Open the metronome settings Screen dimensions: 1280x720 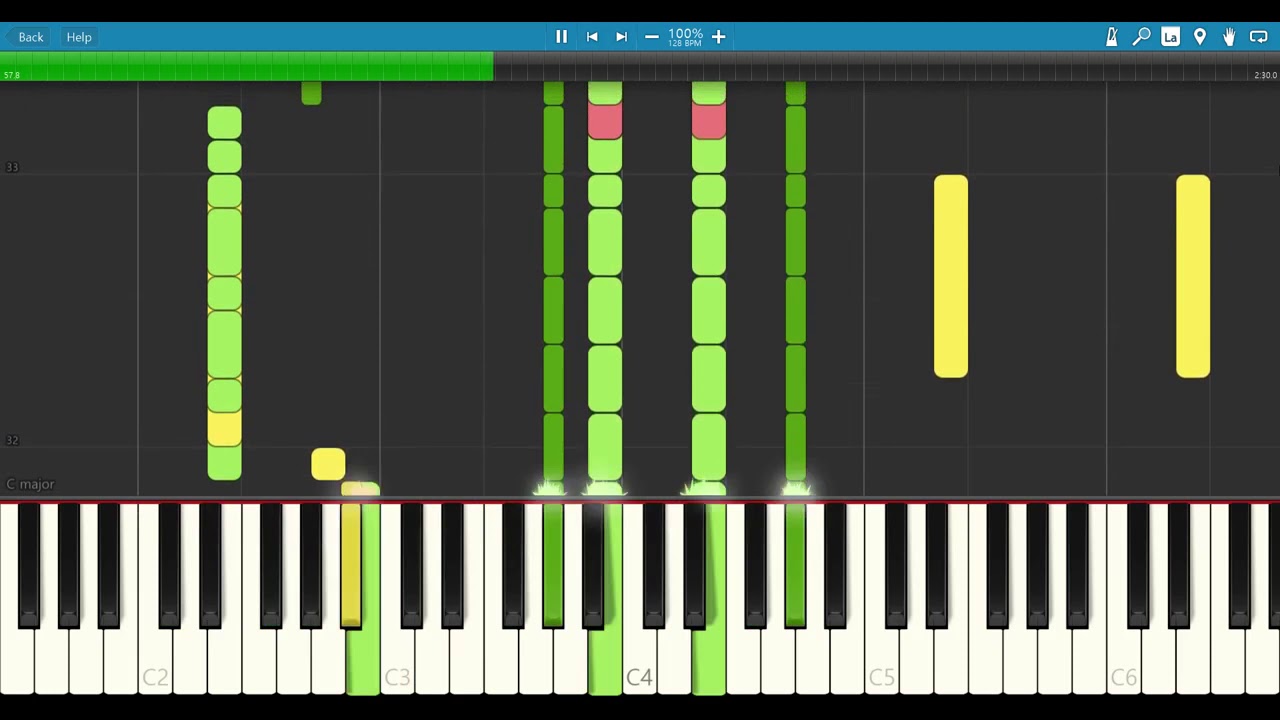point(1111,37)
